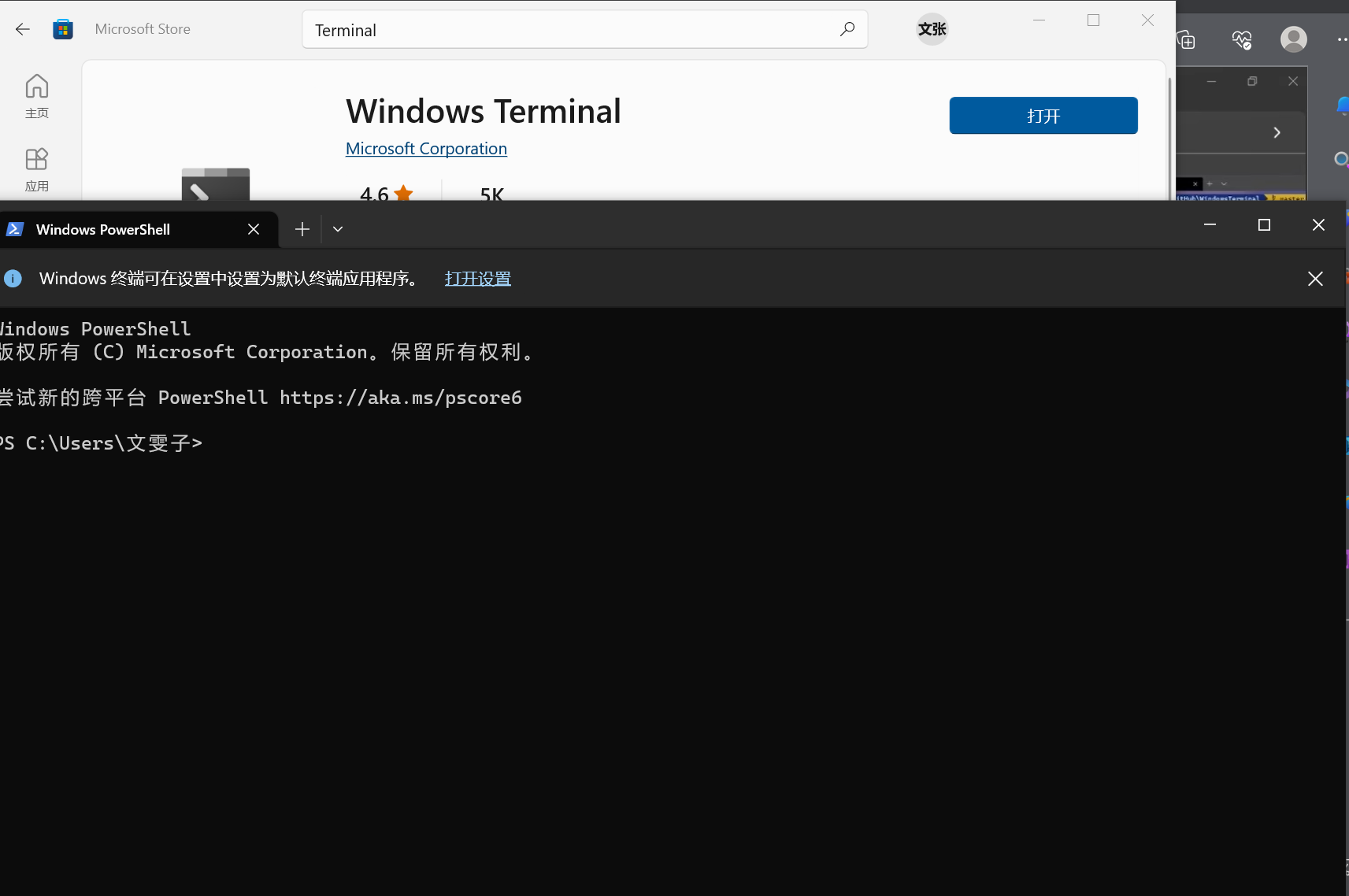
Task: Click the 打开设置 link in the infobar
Action: coord(478,279)
